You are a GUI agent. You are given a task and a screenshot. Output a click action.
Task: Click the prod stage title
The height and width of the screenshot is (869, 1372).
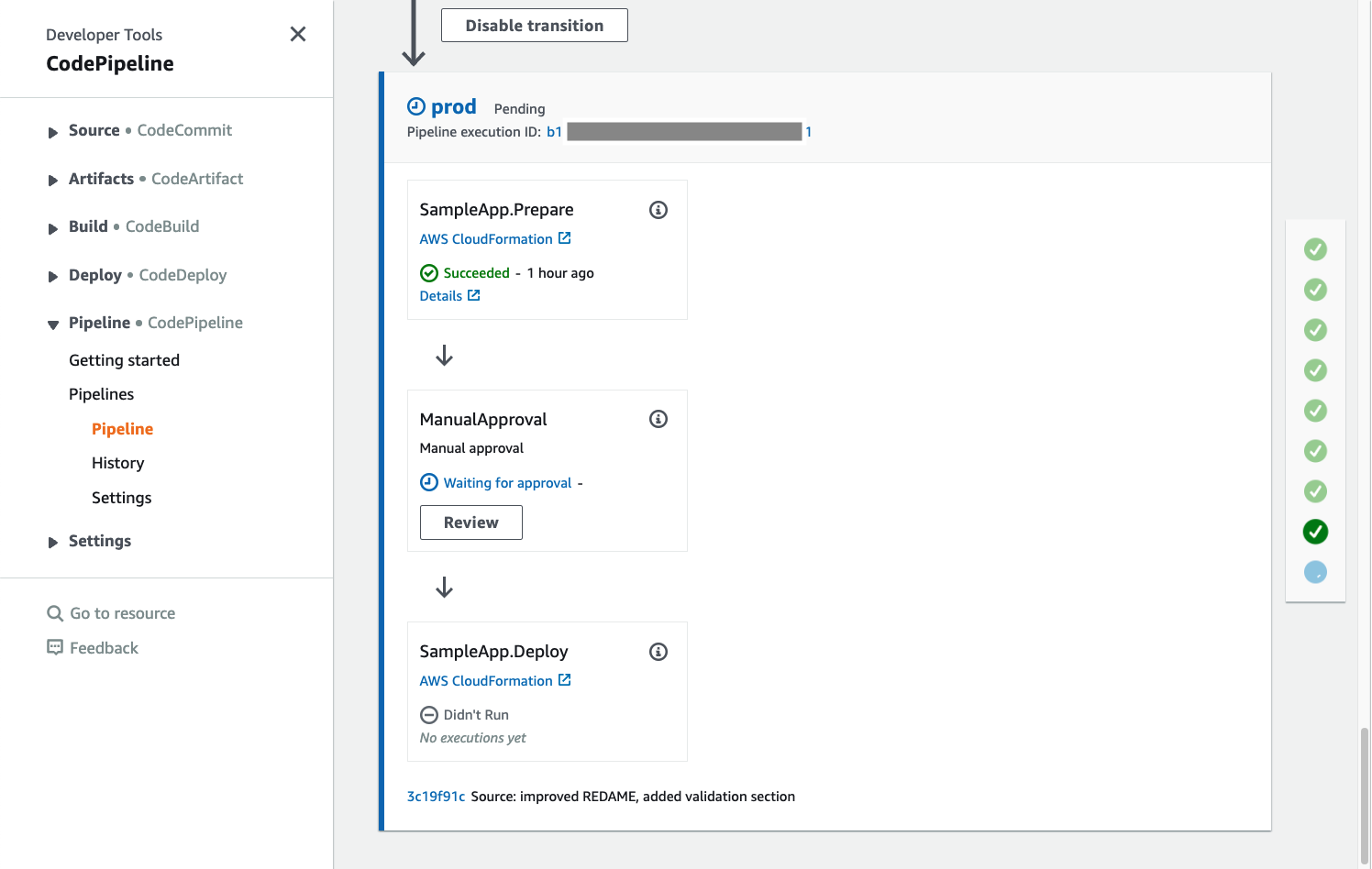(454, 107)
